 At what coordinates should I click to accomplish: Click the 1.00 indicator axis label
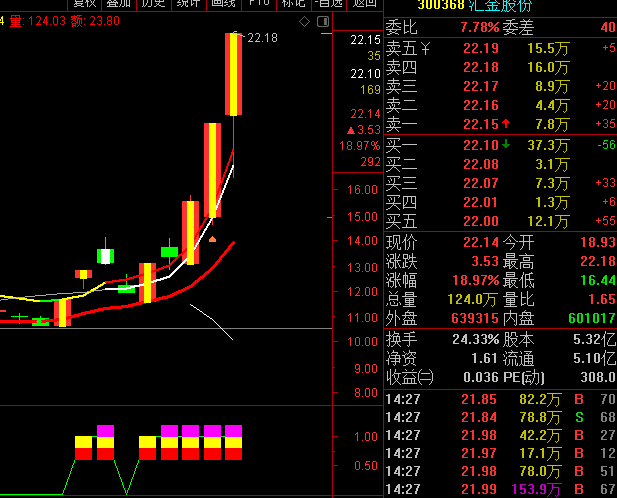click(366, 437)
